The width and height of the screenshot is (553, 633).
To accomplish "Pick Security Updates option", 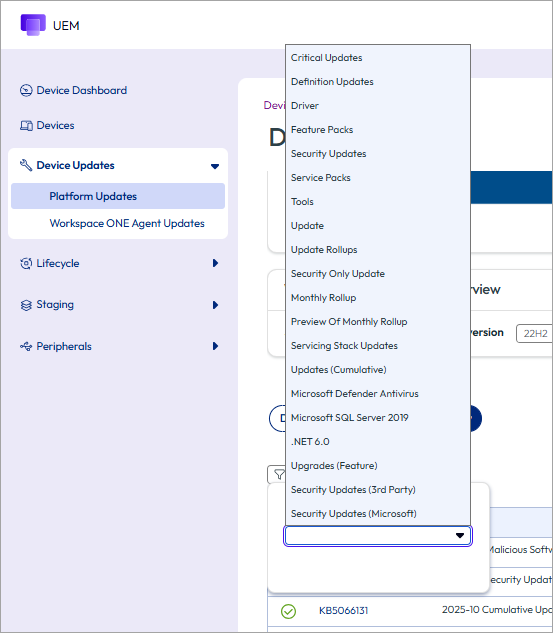I will coord(378,154).
